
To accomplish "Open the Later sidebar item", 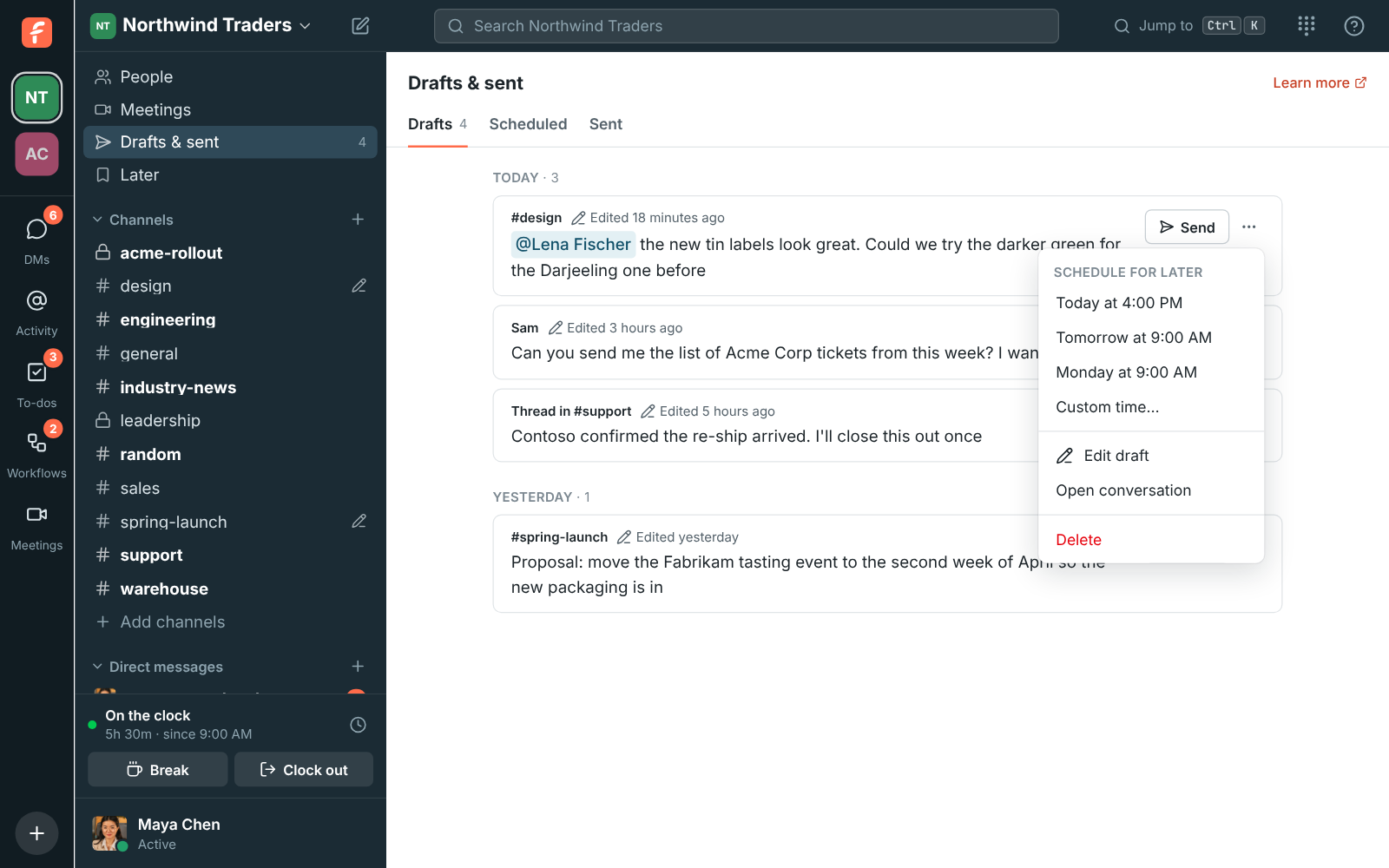I will click(x=230, y=174).
